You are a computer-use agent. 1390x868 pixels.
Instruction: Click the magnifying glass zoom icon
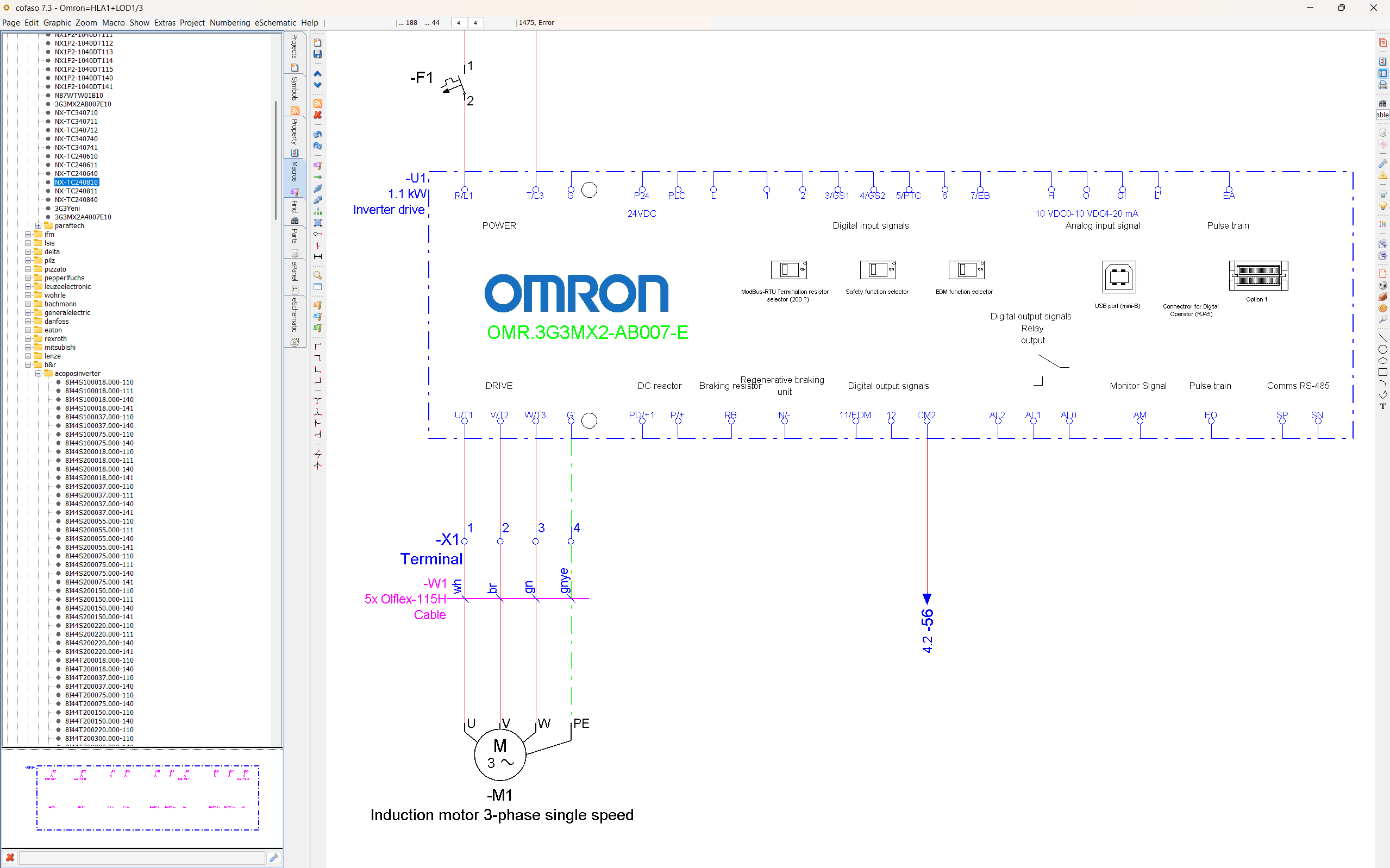click(317, 275)
